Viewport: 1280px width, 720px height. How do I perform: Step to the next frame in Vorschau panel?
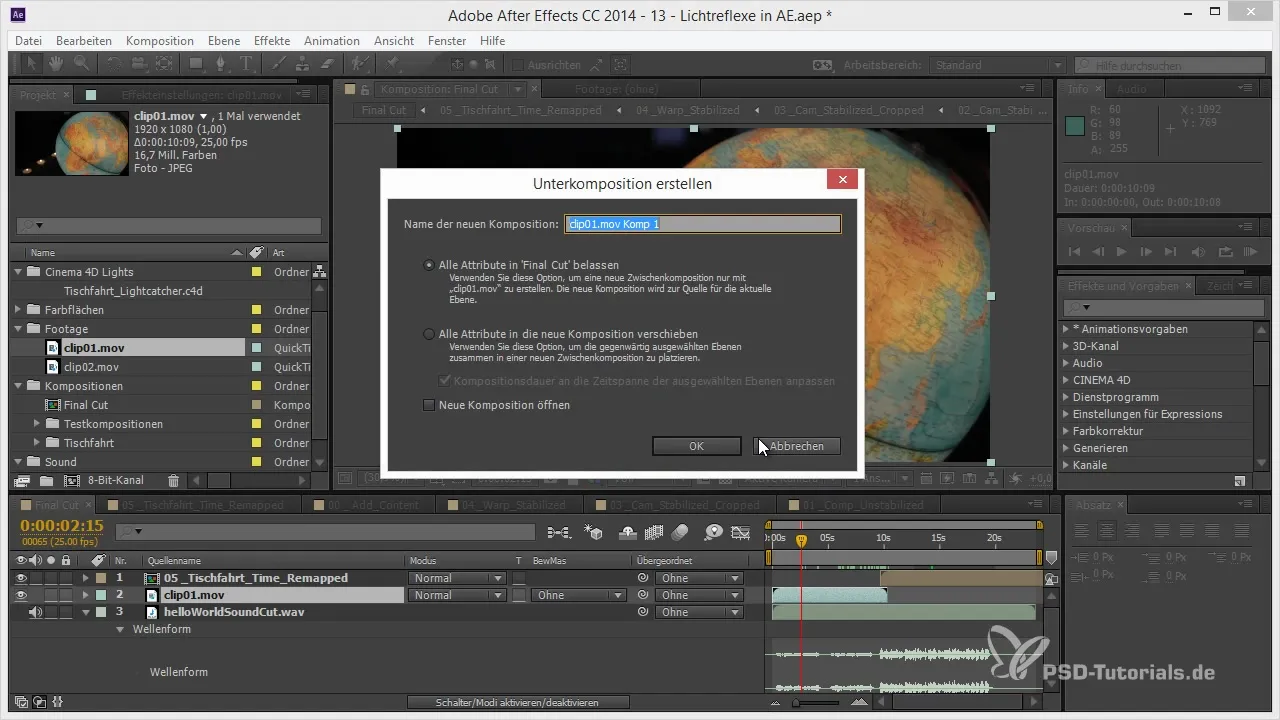click(x=1146, y=251)
